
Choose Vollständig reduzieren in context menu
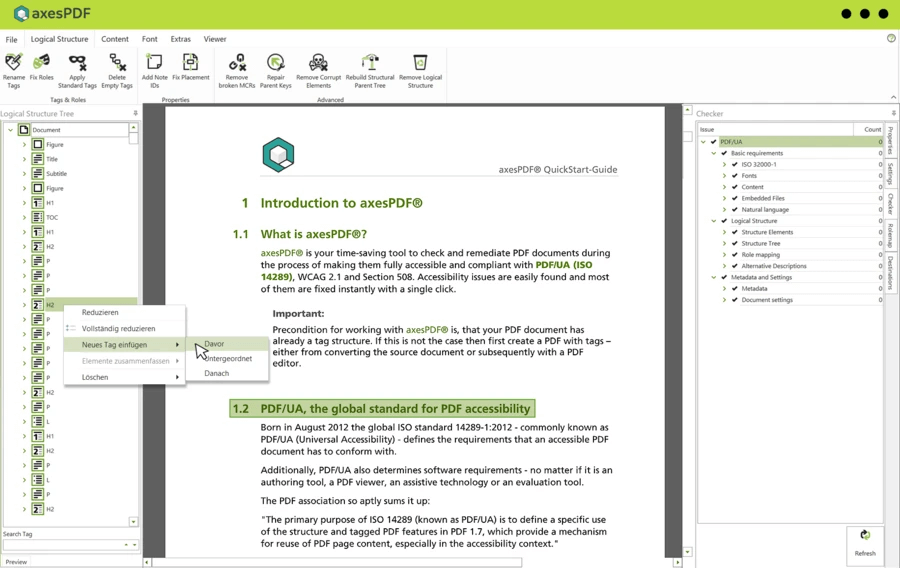point(125,329)
